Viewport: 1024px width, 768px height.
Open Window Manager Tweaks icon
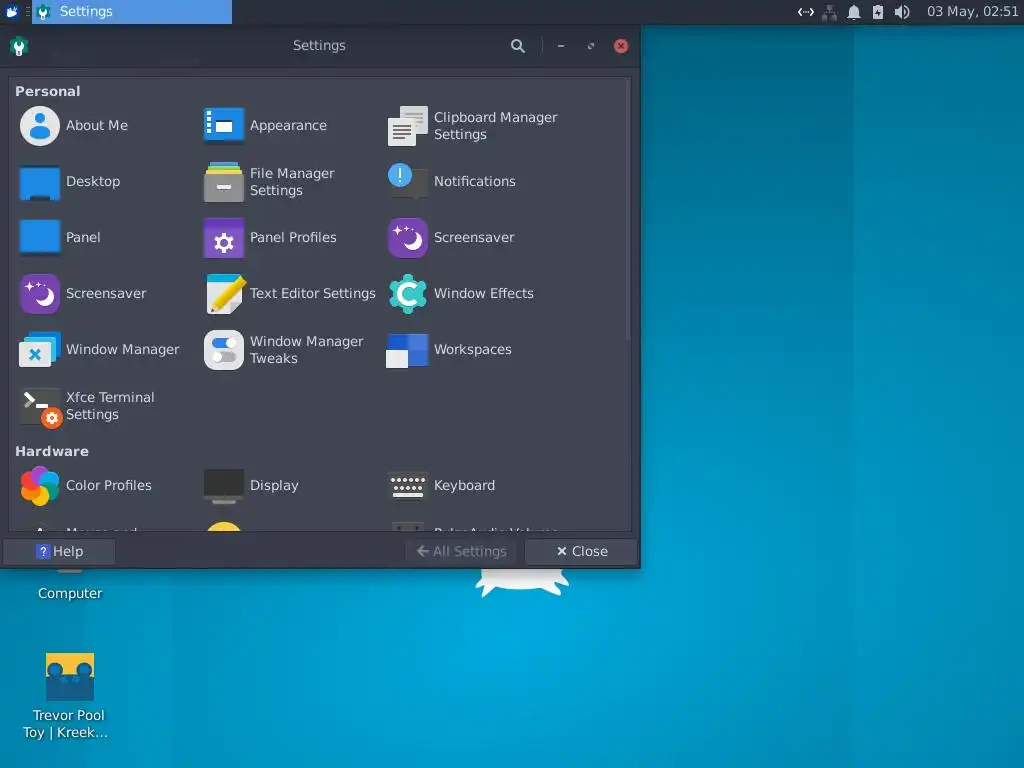(224, 350)
